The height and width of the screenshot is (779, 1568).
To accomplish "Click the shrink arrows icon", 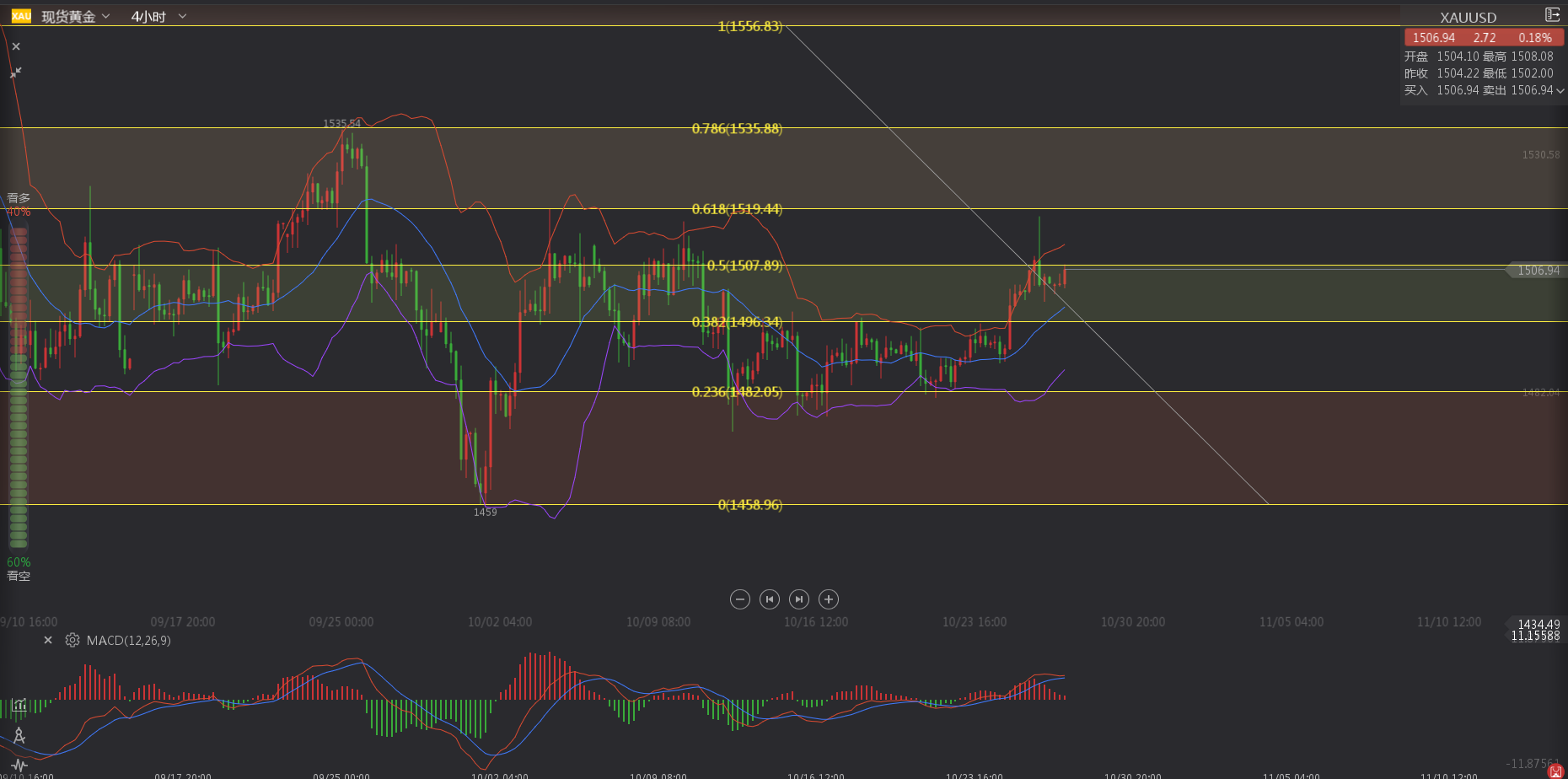I will tap(16, 73).
